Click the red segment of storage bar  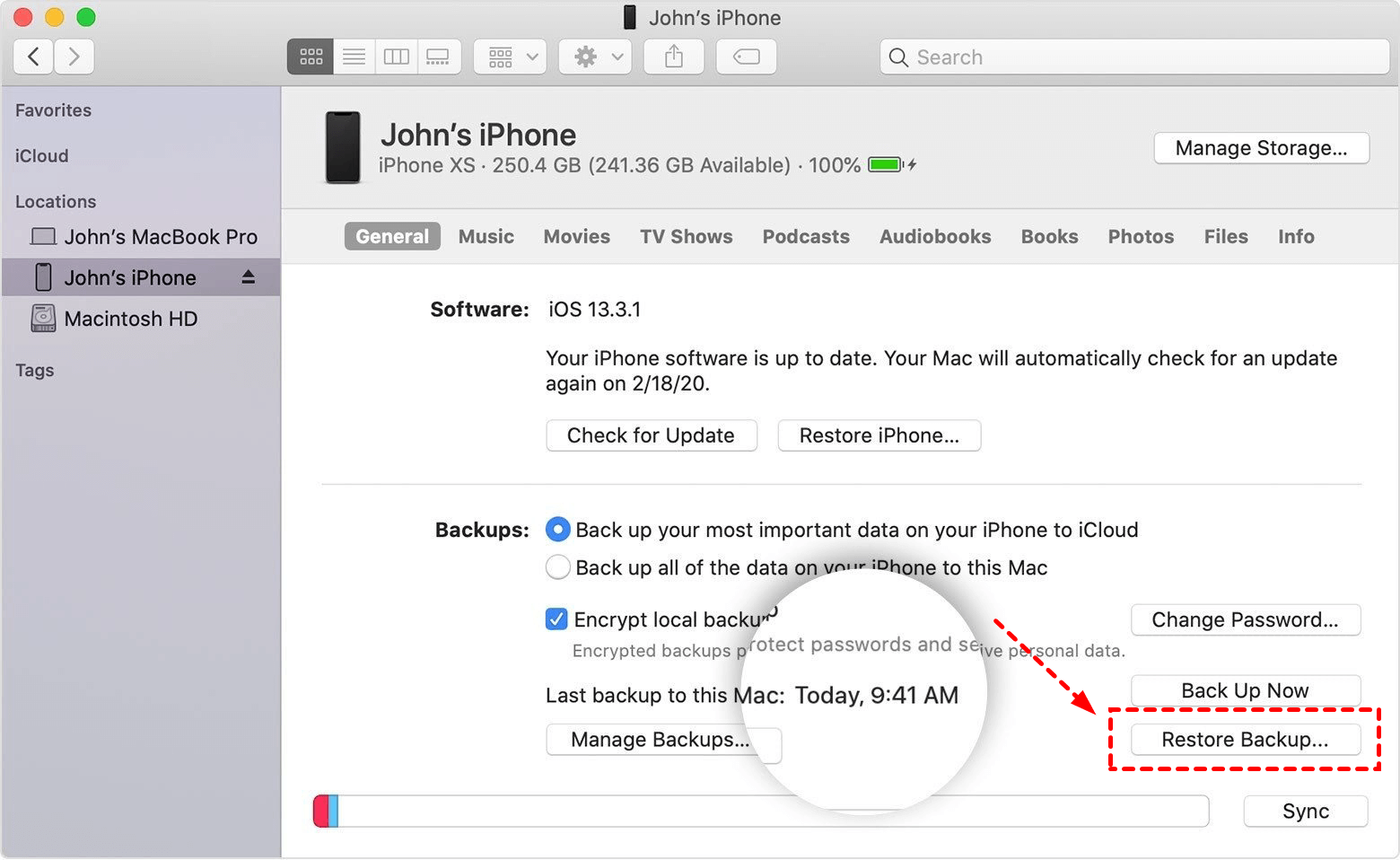[320, 811]
